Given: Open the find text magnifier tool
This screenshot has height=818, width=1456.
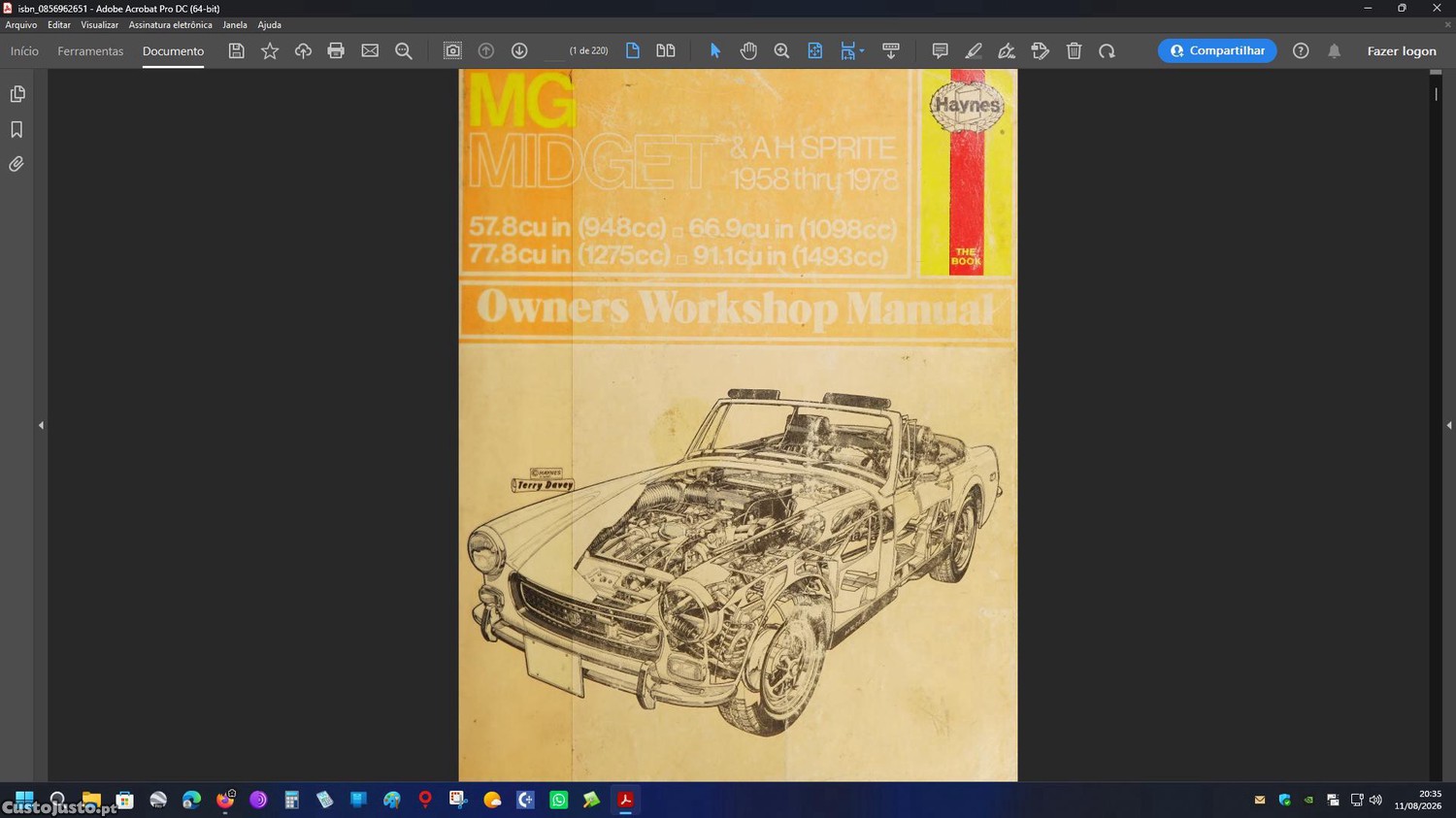Looking at the screenshot, I should (404, 50).
